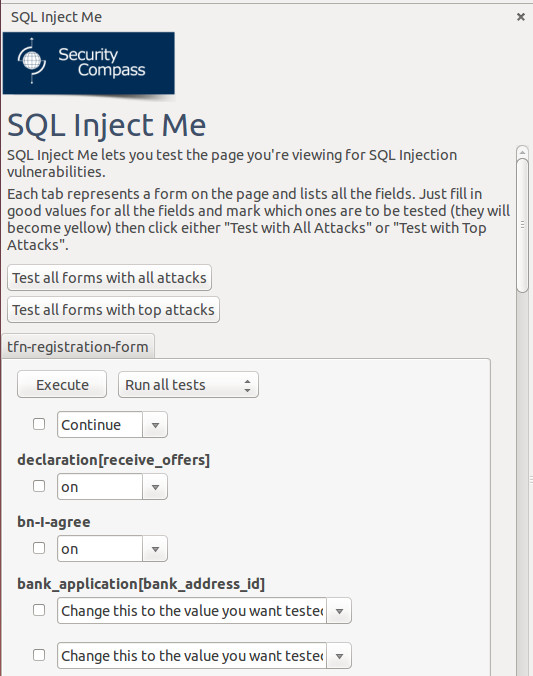
Task: Click Test all forms with top attacks
Action: [113, 310]
